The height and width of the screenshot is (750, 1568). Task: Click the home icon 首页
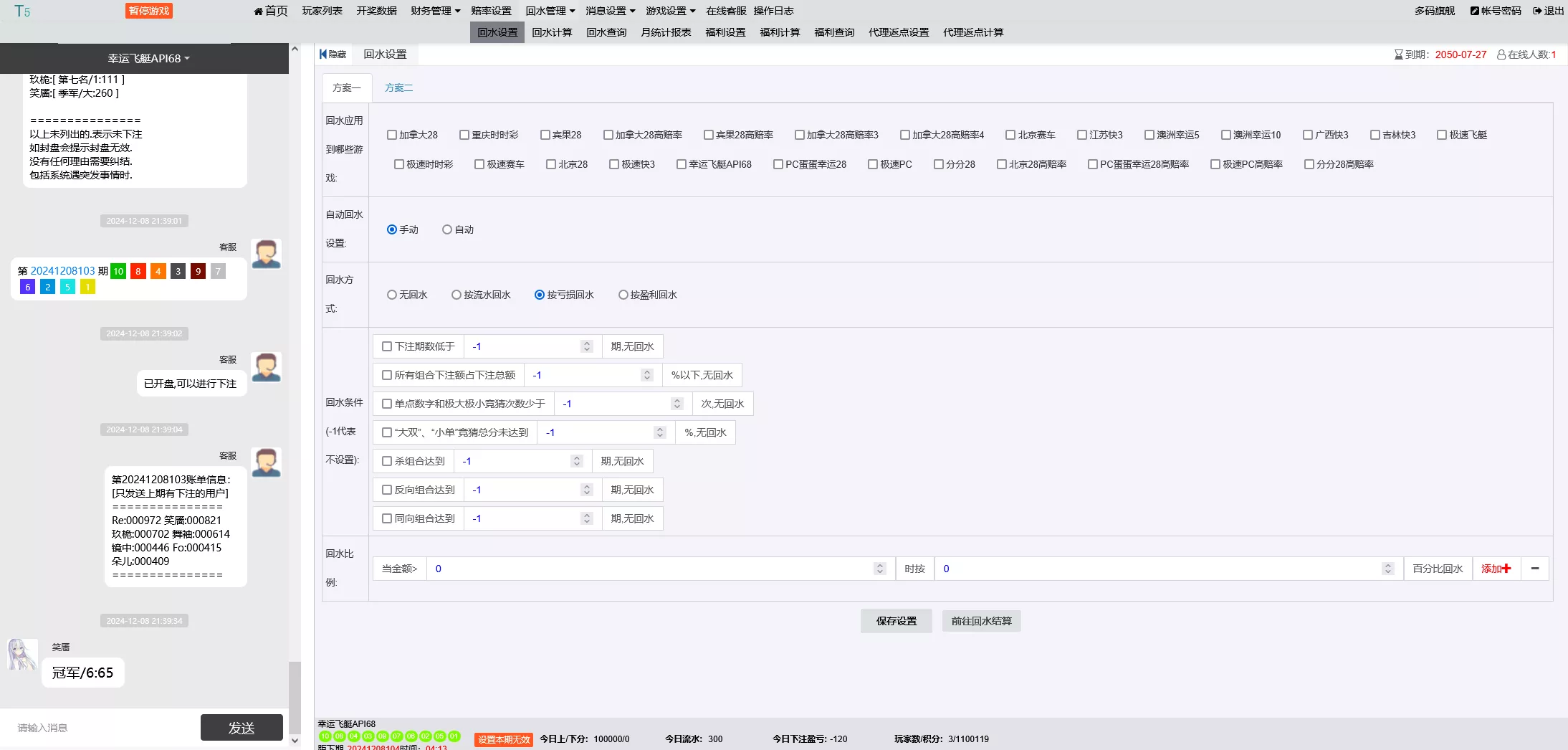click(x=258, y=11)
